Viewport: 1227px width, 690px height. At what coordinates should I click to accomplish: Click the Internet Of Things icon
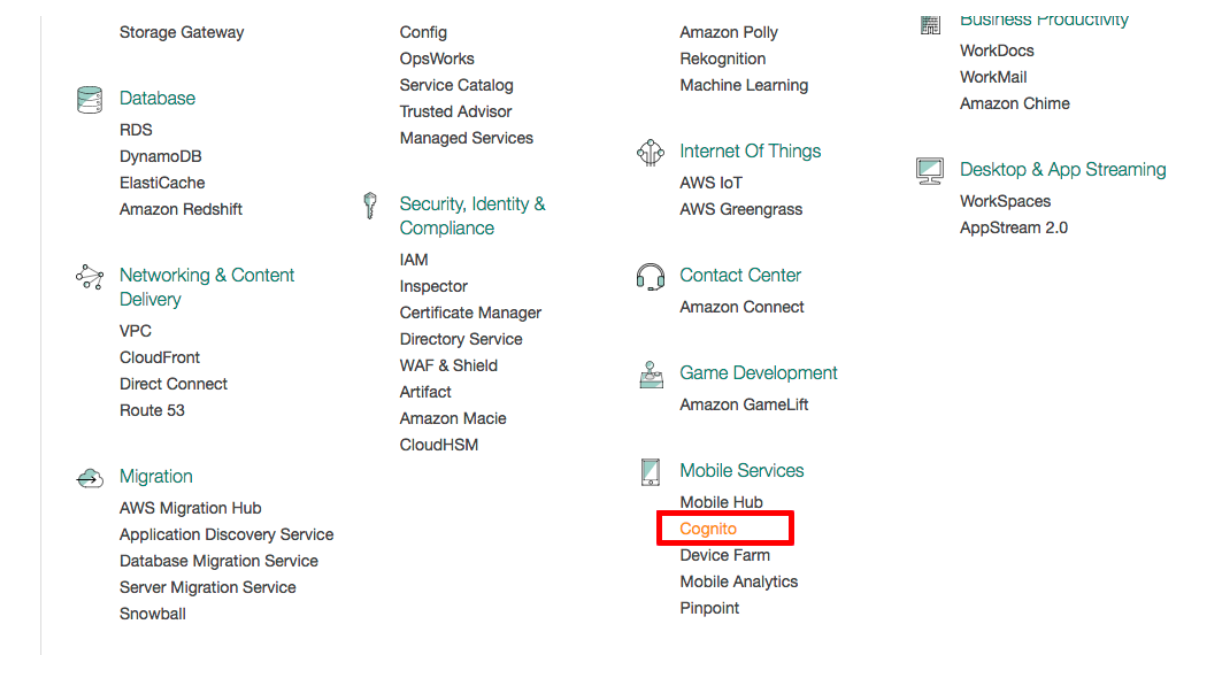[x=650, y=152]
